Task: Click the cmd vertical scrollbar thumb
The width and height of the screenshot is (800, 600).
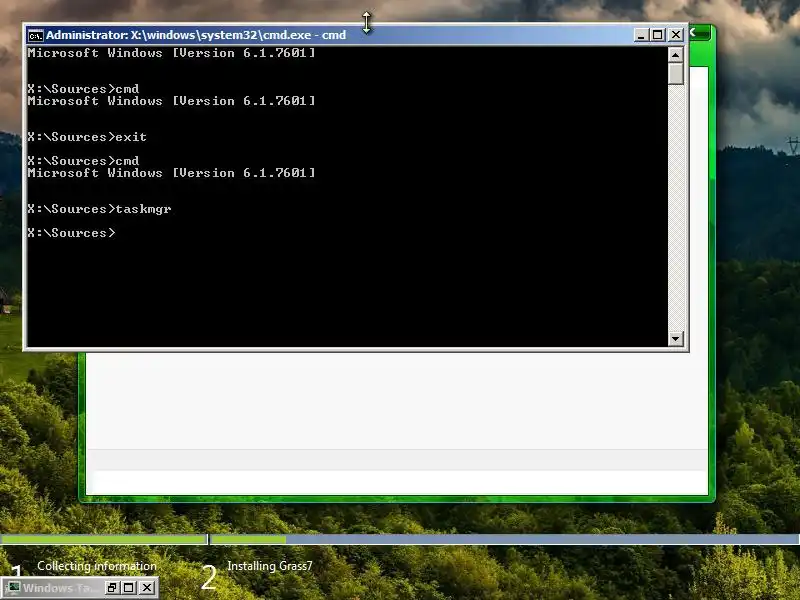Action: click(x=676, y=73)
